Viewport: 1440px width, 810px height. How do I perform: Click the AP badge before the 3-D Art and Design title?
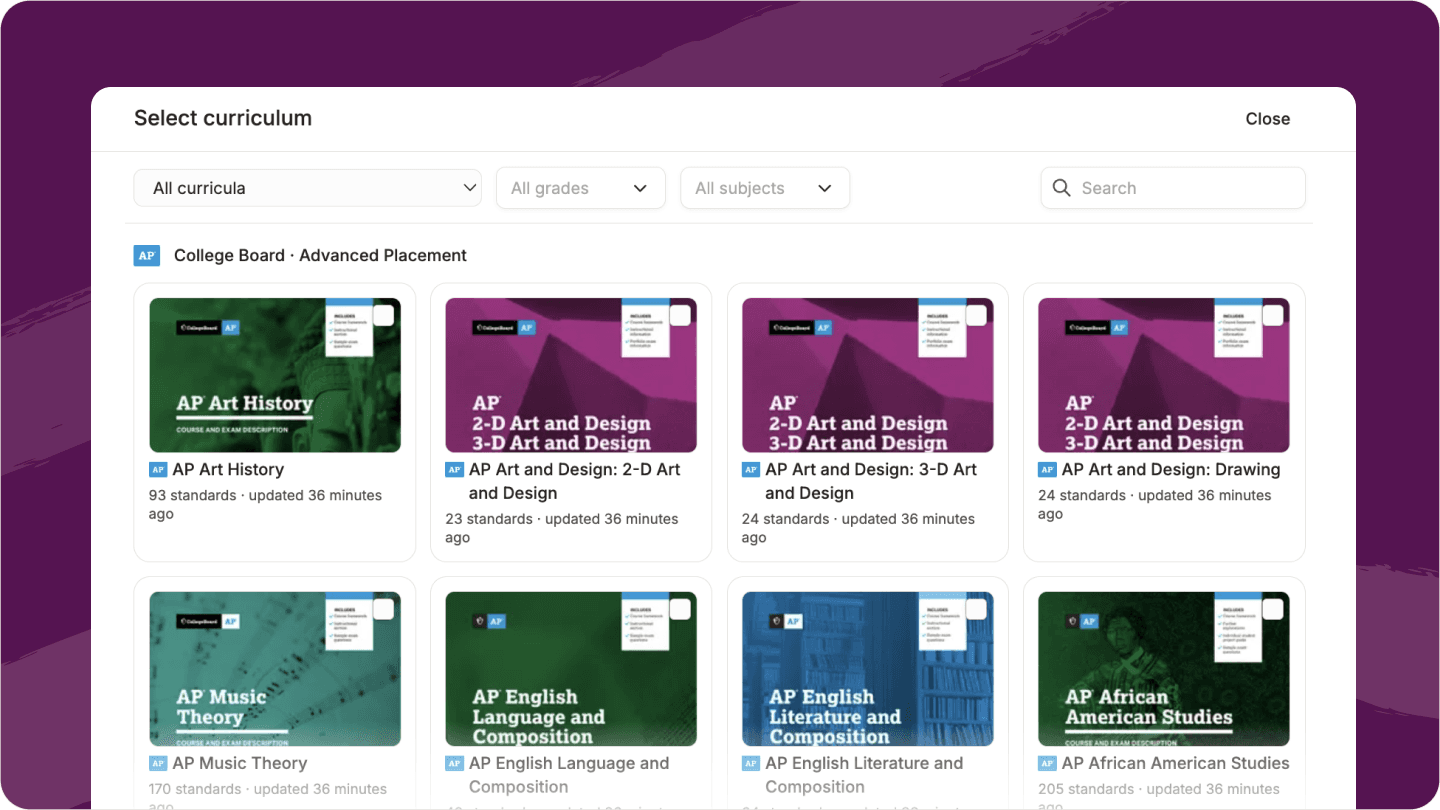(750, 469)
